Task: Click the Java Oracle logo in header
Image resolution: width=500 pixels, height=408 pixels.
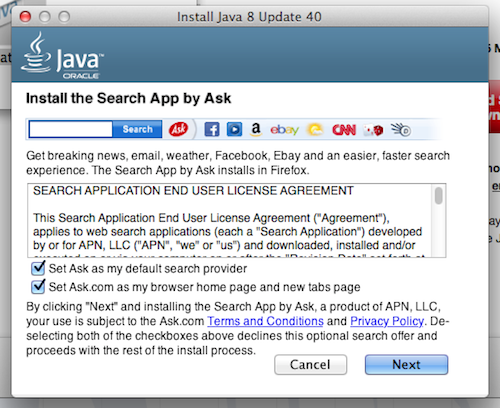Action: pyautogui.click(x=62, y=55)
